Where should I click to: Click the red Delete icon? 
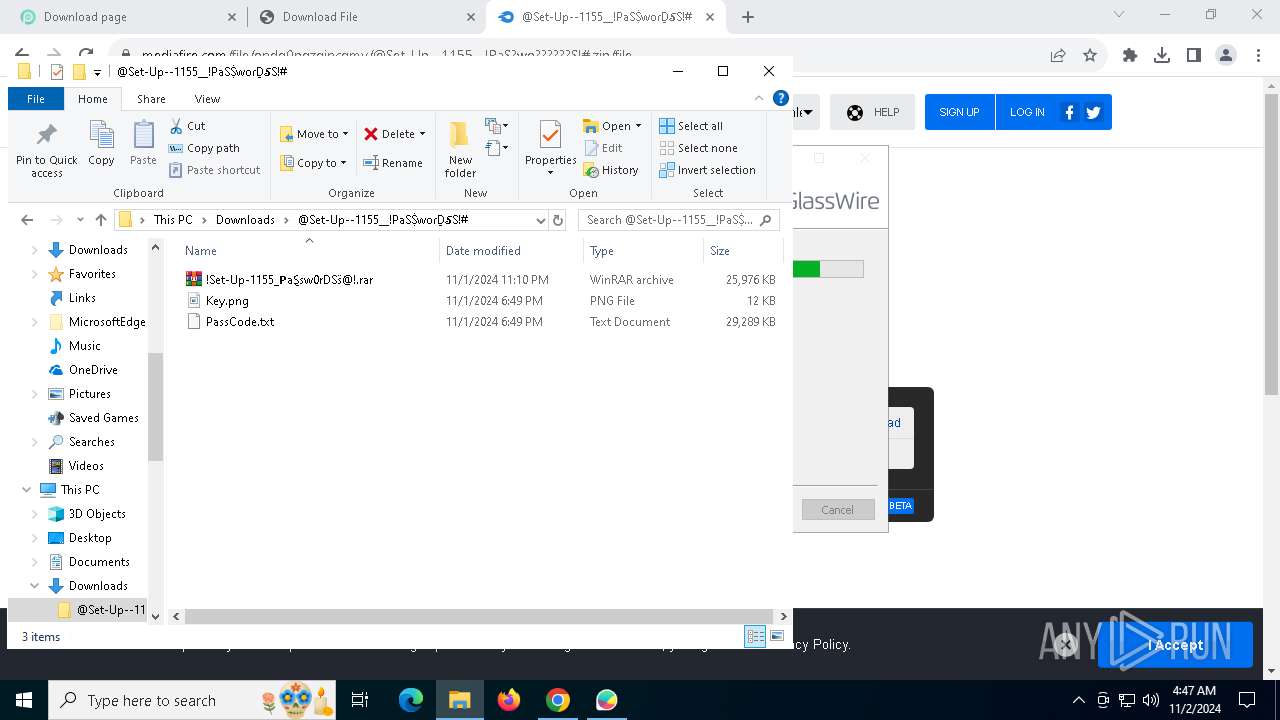coord(371,134)
